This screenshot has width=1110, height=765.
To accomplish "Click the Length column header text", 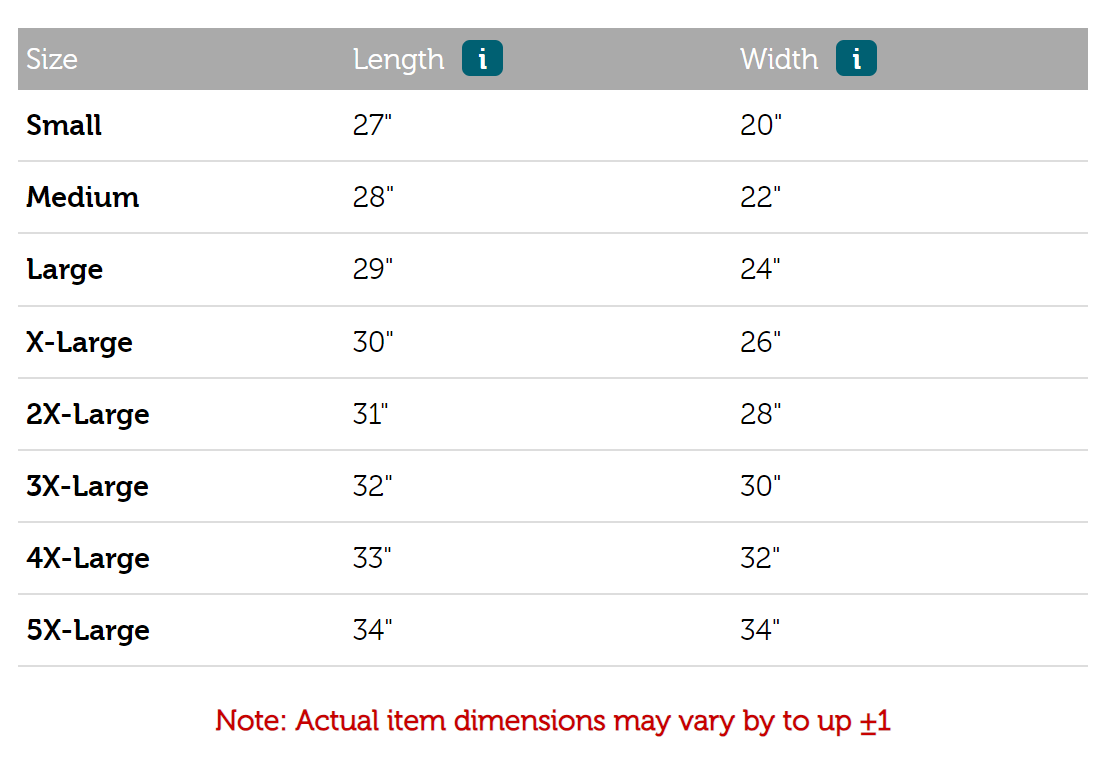I will click(x=398, y=60).
